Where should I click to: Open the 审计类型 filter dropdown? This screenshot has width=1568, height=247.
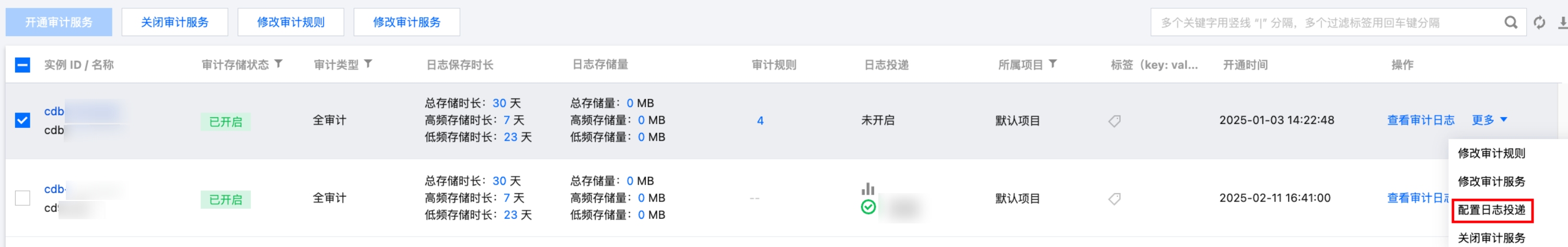pyautogui.click(x=368, y=64)
